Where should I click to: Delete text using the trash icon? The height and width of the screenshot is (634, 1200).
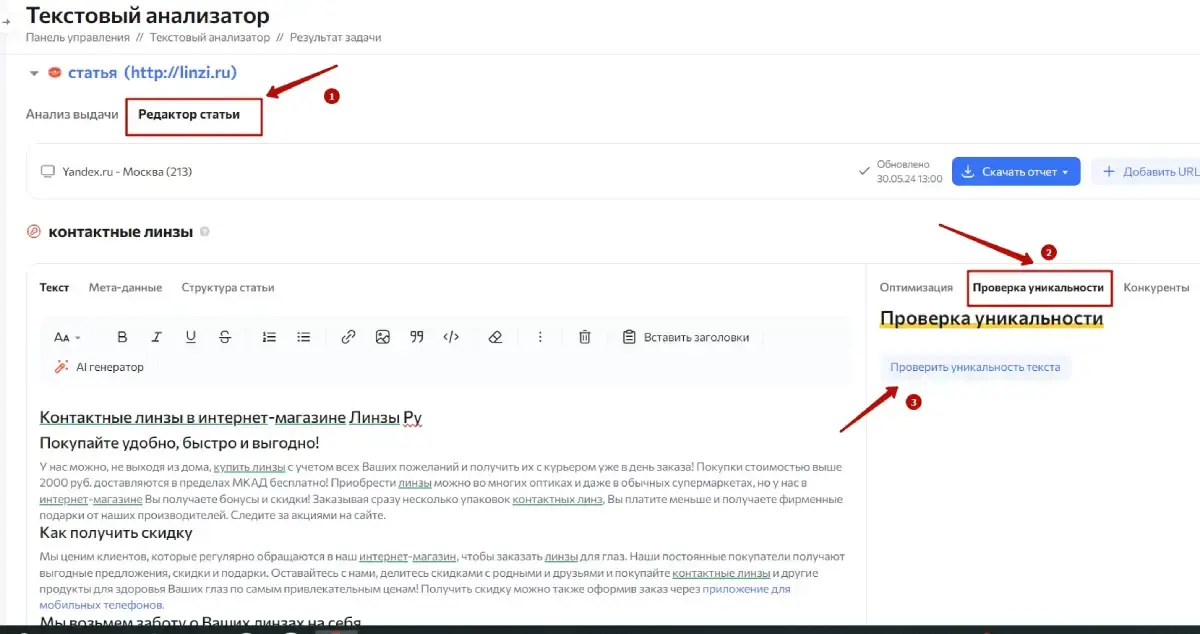(585, 337)
